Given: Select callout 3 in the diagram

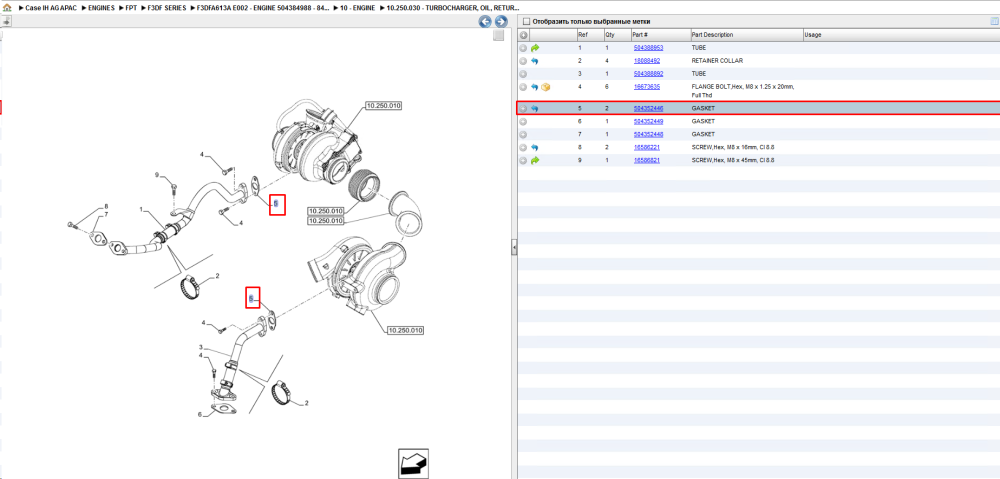Looking at the screenshot, I should tap(200, 347).
